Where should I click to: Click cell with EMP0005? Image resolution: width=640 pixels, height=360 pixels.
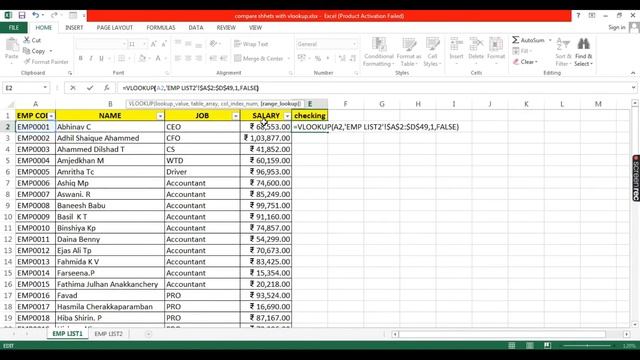pyautogui.click(x=35, y=172)
